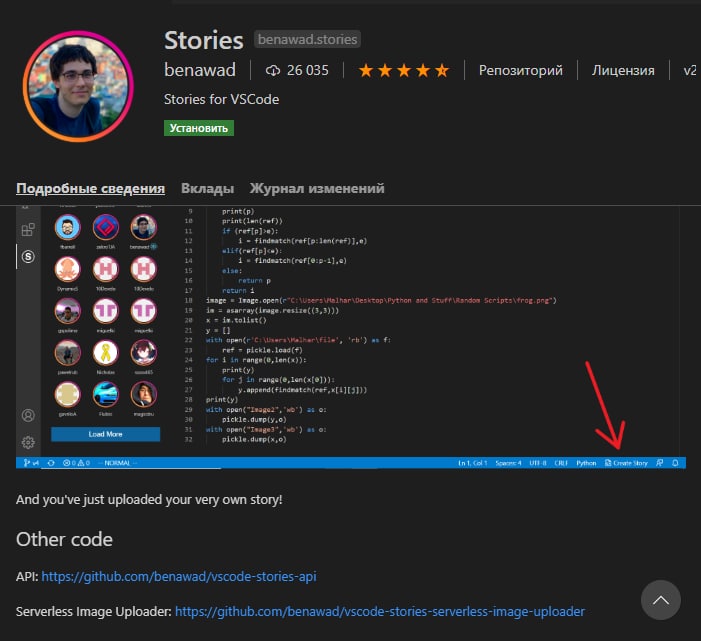Click the Ln 1, Col 1 status entry

(473, 463)
